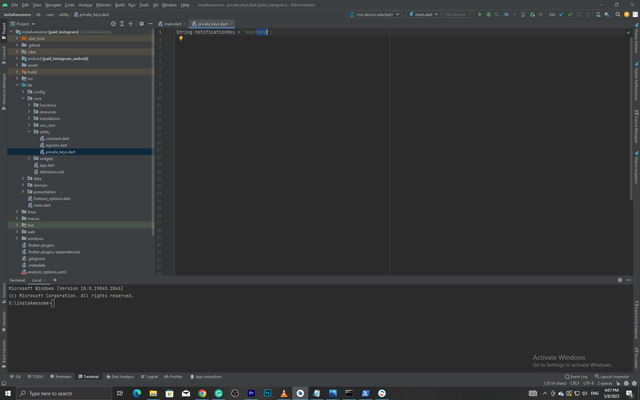Viewport: 640px width, 400px height.
Task: Open Git history clock icon
Action: pos(578,14)
